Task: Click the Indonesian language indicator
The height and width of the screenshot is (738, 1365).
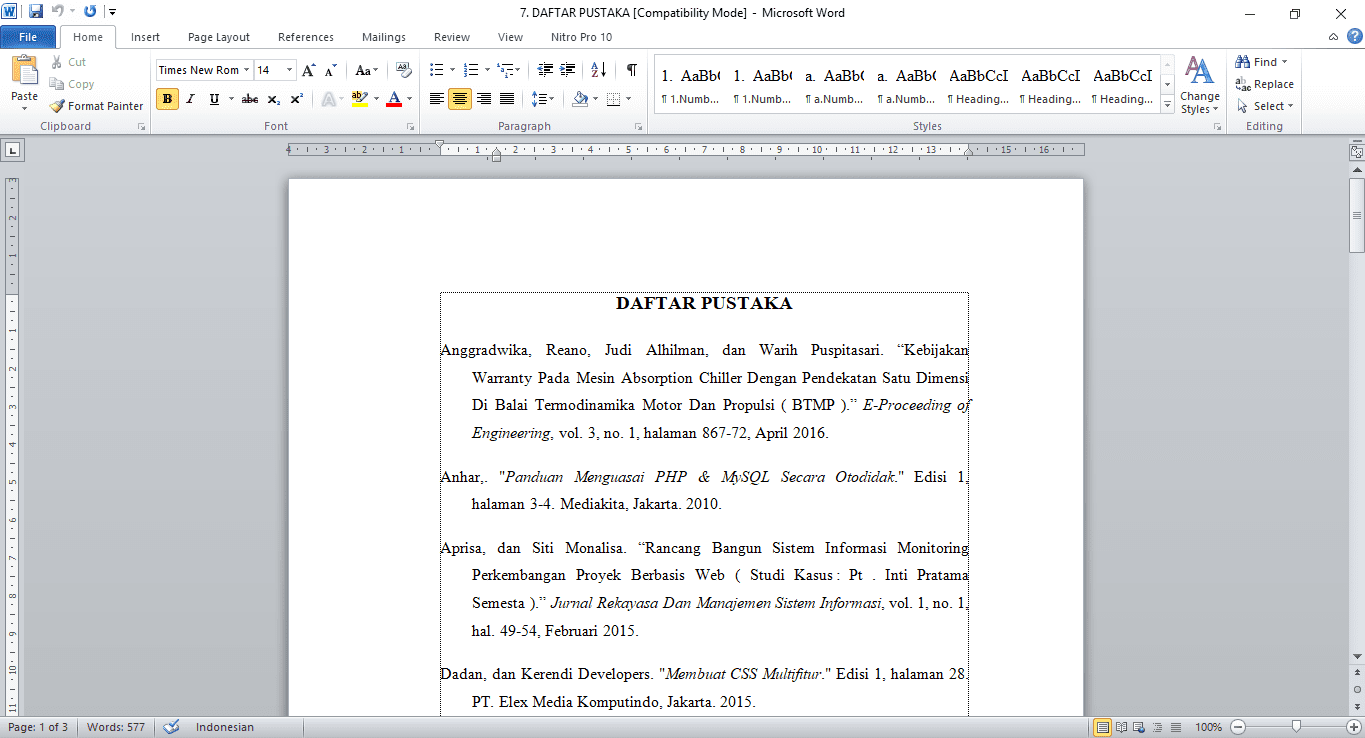Action: pyautogui.click(x=225, y=727)
